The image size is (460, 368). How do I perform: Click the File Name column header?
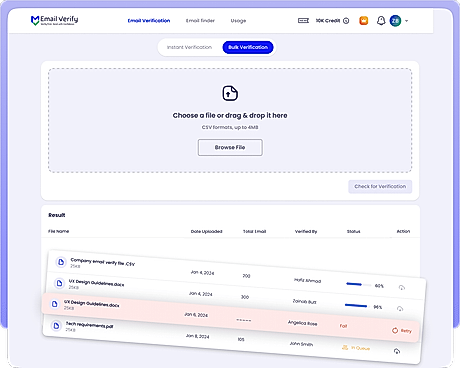58,231
